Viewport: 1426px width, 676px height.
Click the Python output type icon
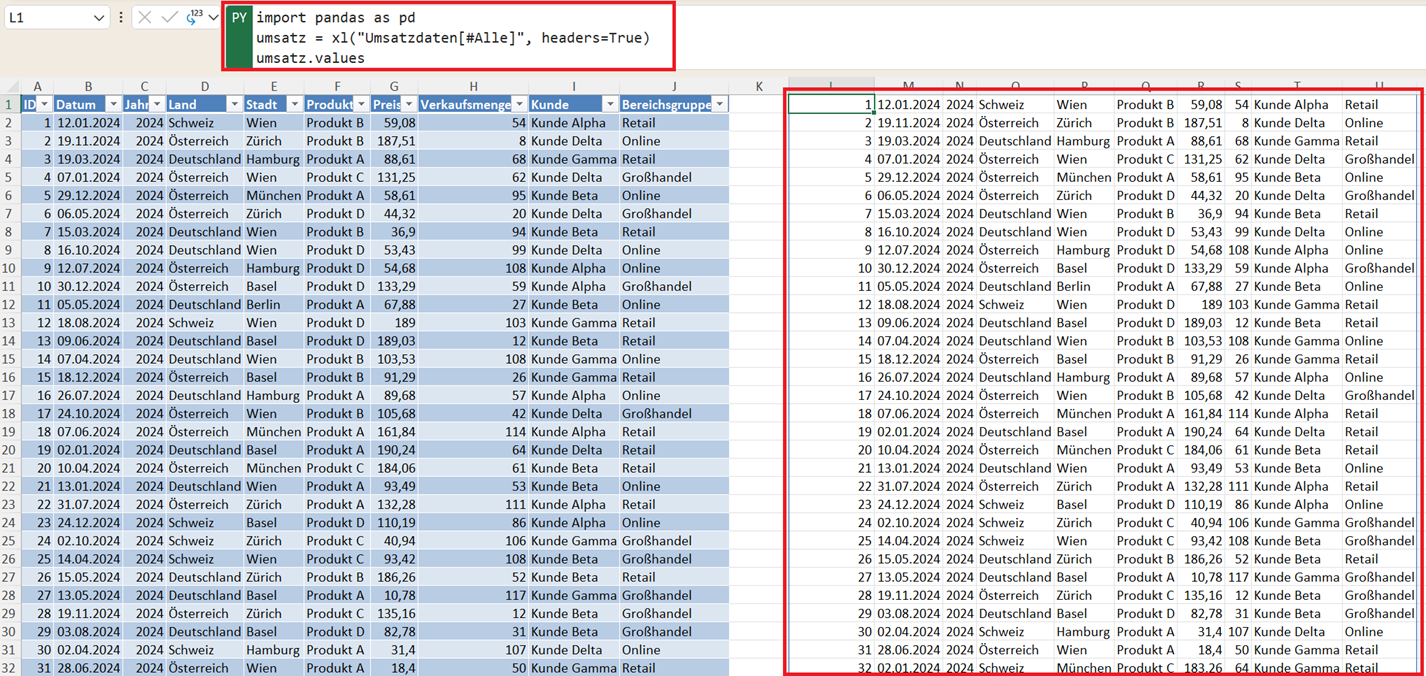[x=194, y=17]
